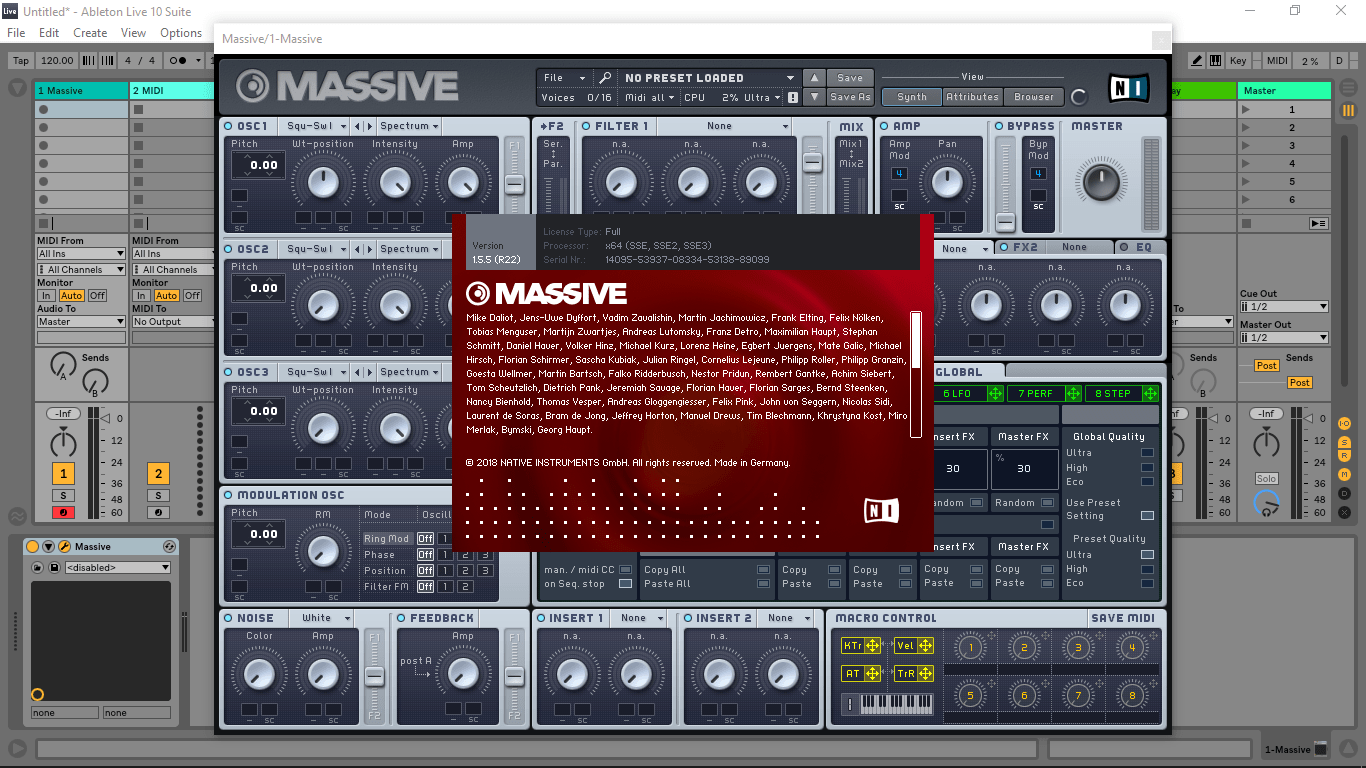This screenshot has width=1366, height=768.
Task: Click the wrench icon on Massive device
Action: point(64,547)
